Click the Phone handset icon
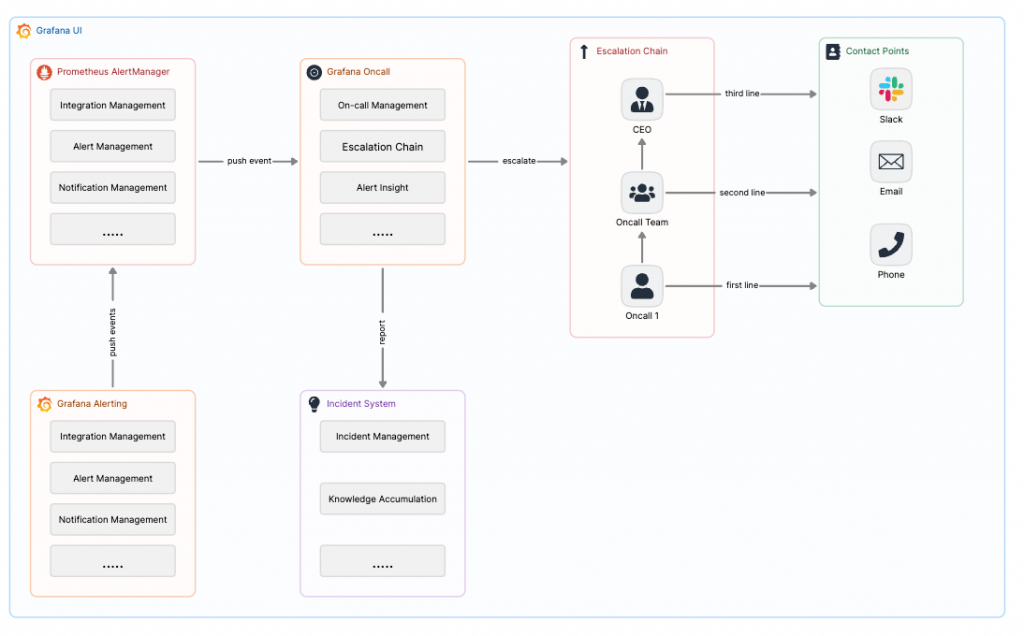 coord(891,244)
